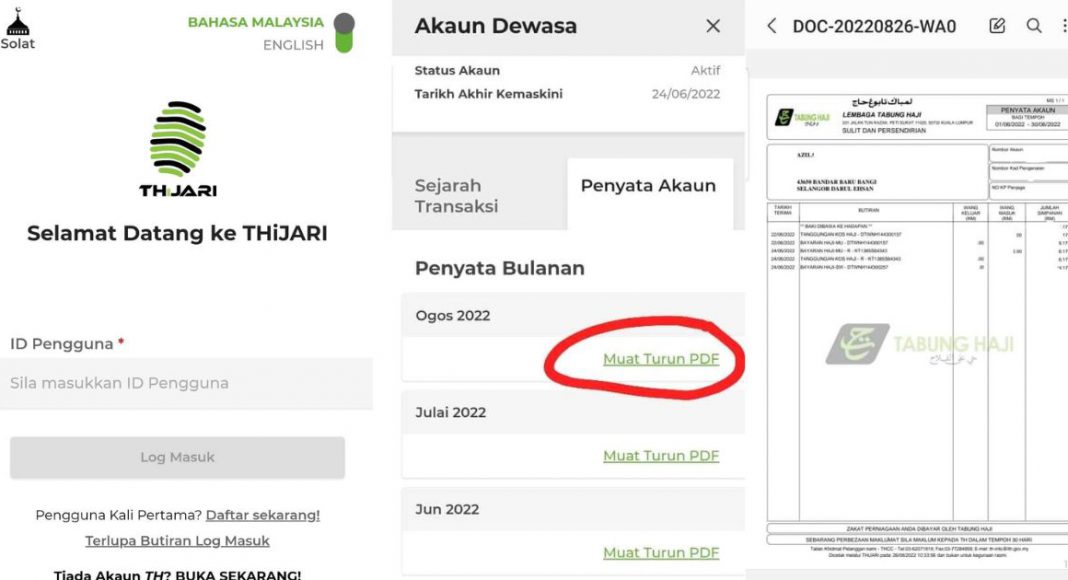
Task: Switch interface language to ENGLISH
Action: (x=291, y=45)
